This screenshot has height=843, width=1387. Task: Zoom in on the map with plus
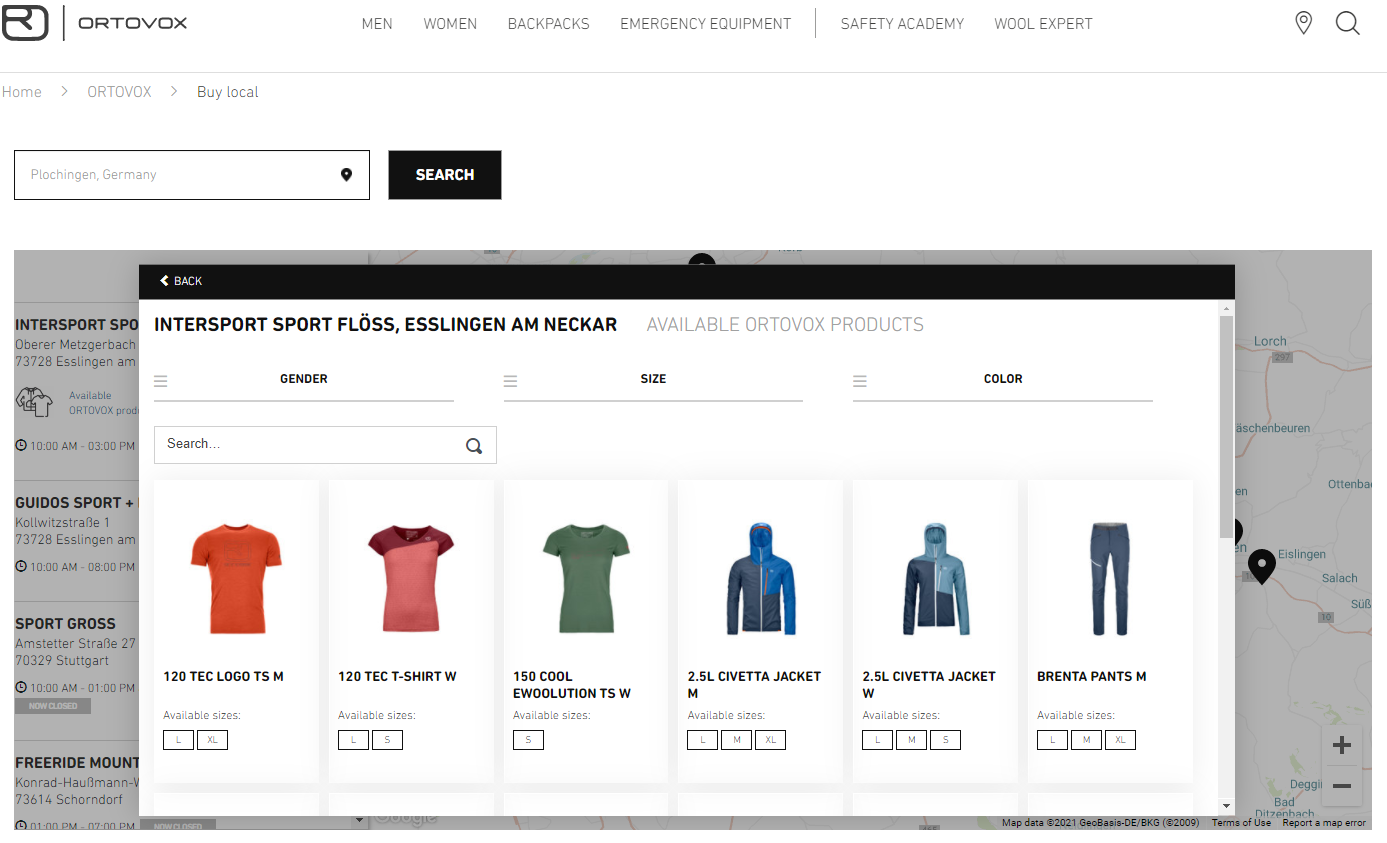pos(1342,745)
